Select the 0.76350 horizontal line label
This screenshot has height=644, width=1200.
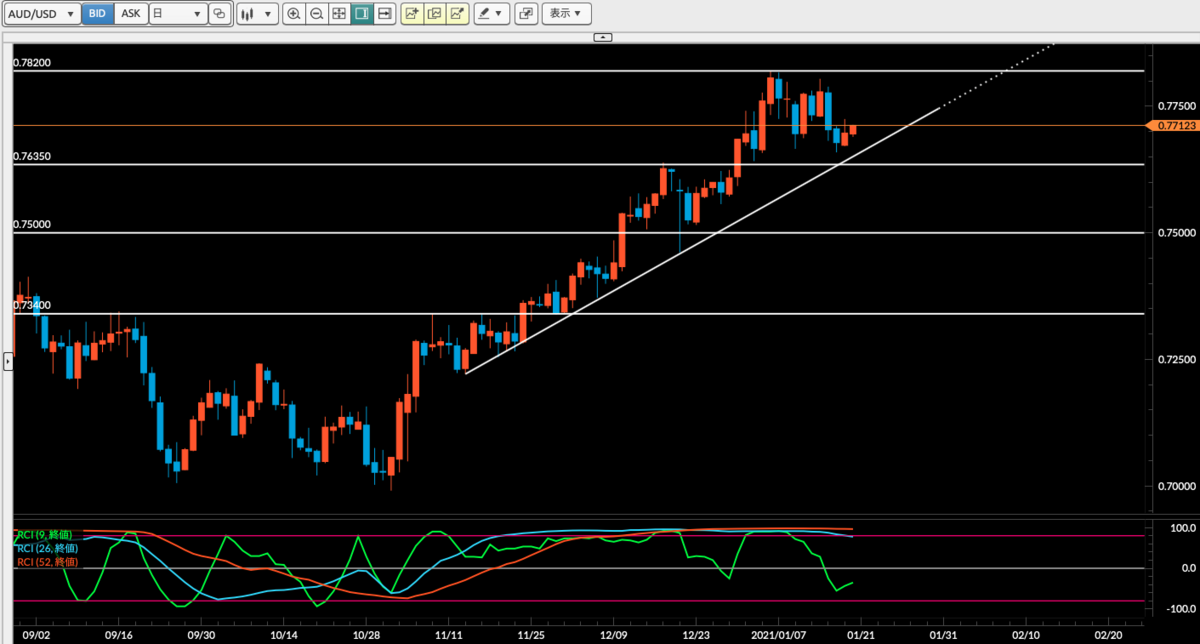point(32,157)
